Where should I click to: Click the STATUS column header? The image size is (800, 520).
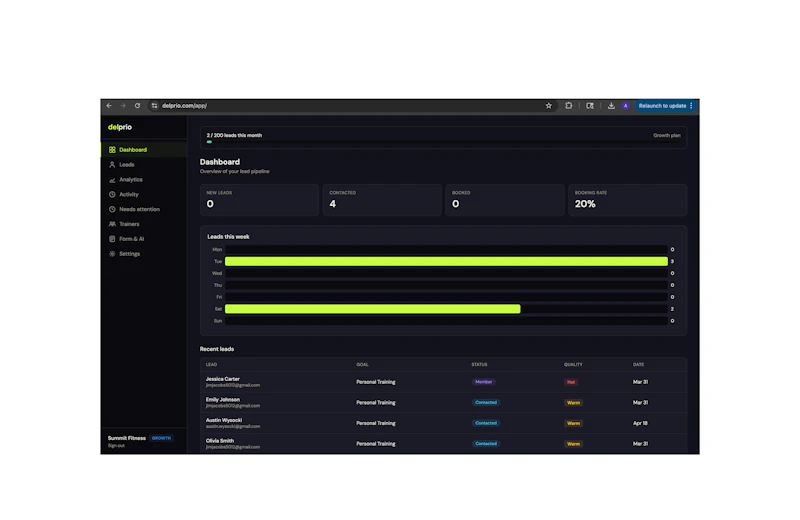point(479,364)
